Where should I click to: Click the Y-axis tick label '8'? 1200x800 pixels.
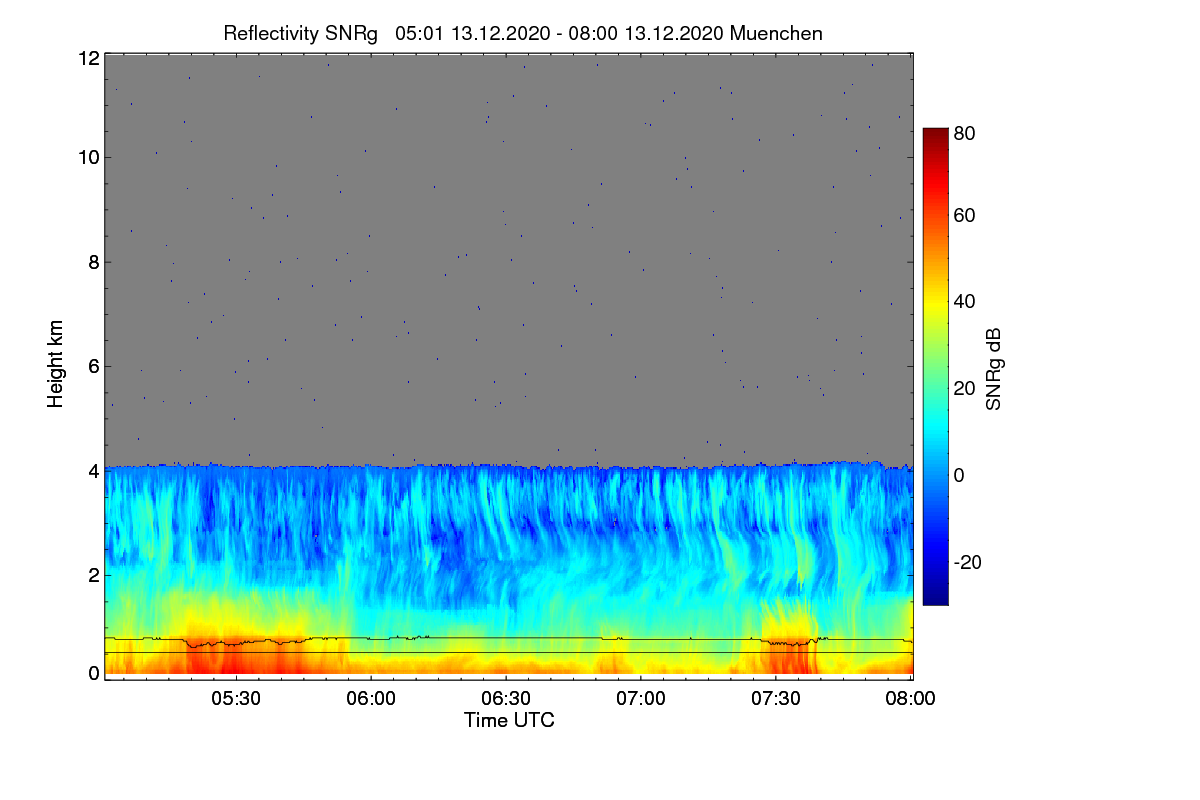point(94,262)
